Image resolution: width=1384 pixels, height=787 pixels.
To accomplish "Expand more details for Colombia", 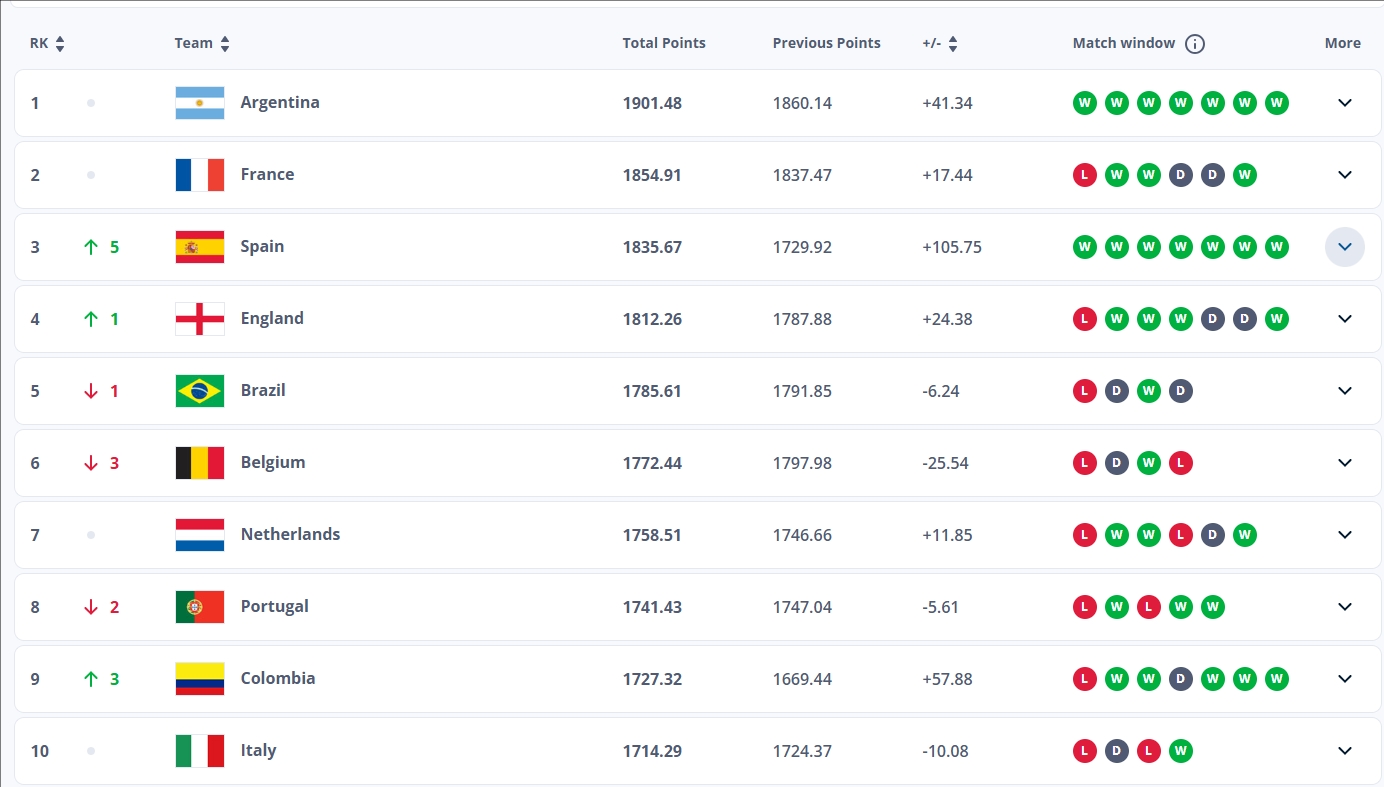I will (x=1345, y=679).
